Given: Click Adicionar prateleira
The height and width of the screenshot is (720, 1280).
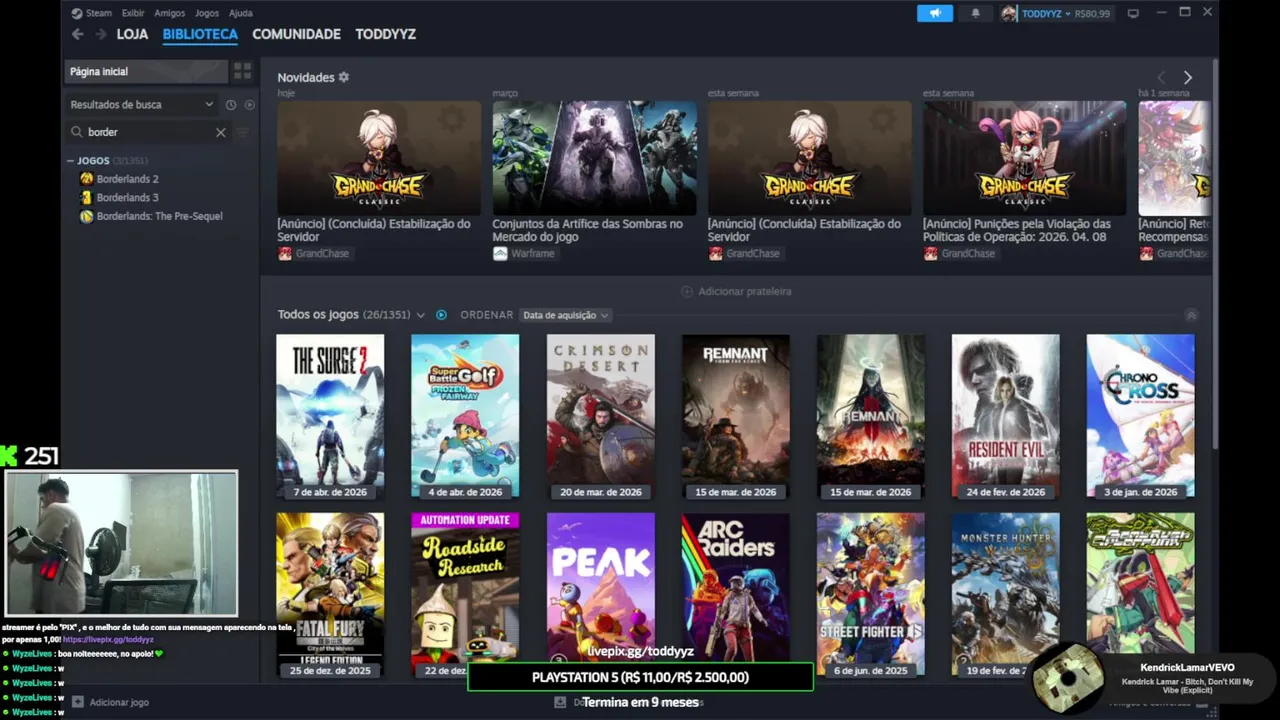Looking at the screenshot, I should (736, 292).
